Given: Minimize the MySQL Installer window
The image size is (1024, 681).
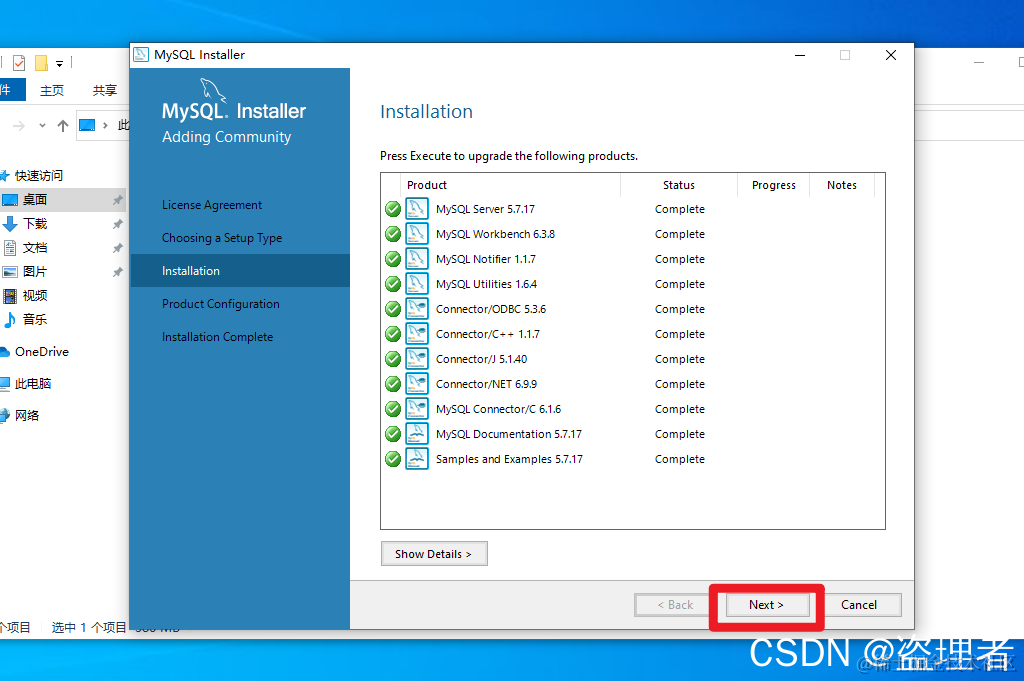Looking at the screenshot, I should pos(799,55).
